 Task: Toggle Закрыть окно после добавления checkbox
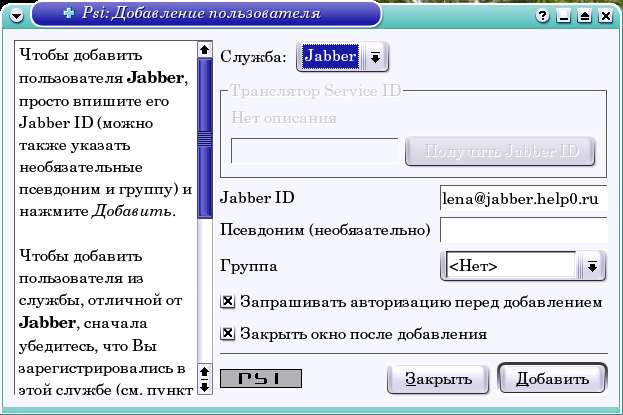pyautogui.click(x=228, y=333)
